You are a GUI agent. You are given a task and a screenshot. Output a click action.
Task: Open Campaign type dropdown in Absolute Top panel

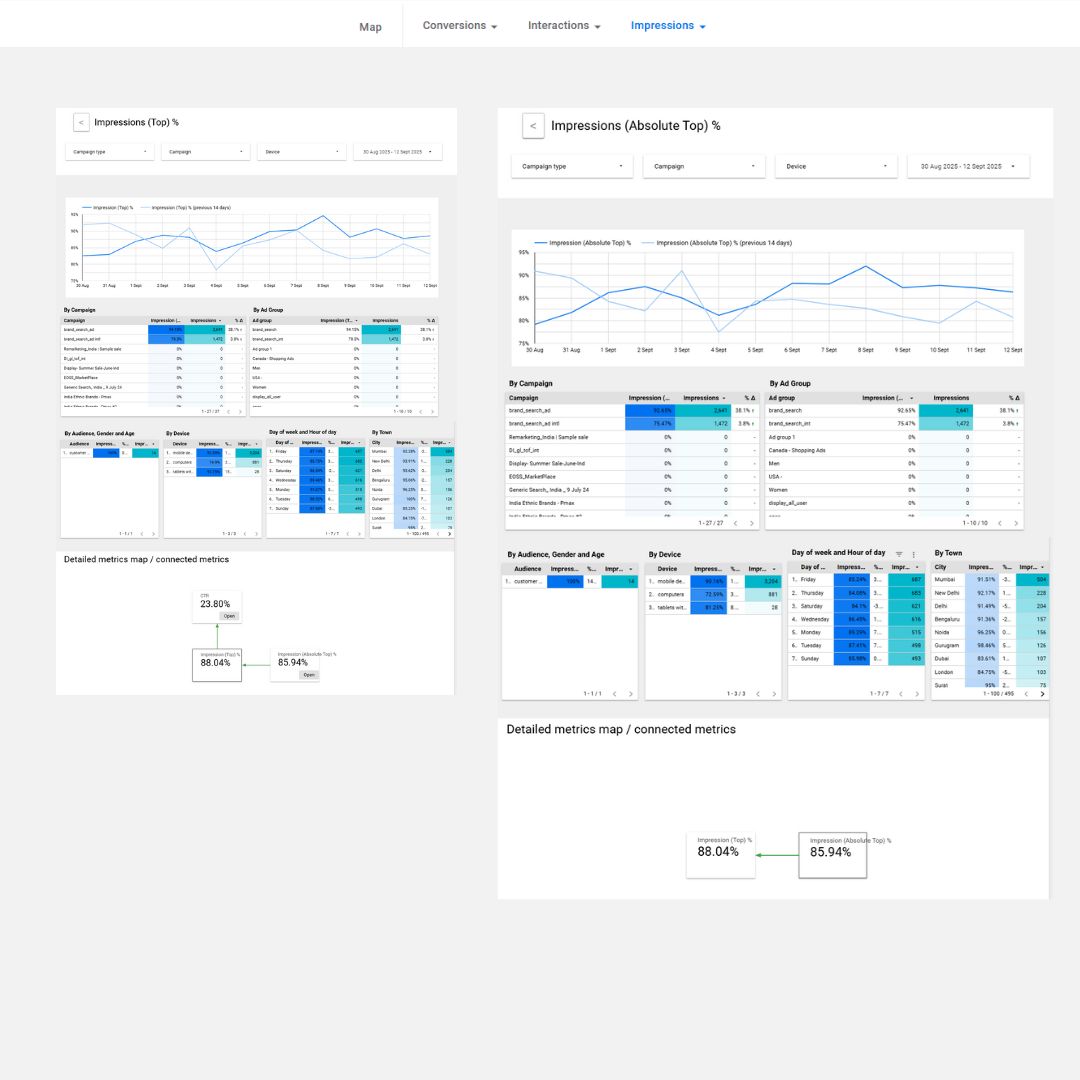click(572, 167)
